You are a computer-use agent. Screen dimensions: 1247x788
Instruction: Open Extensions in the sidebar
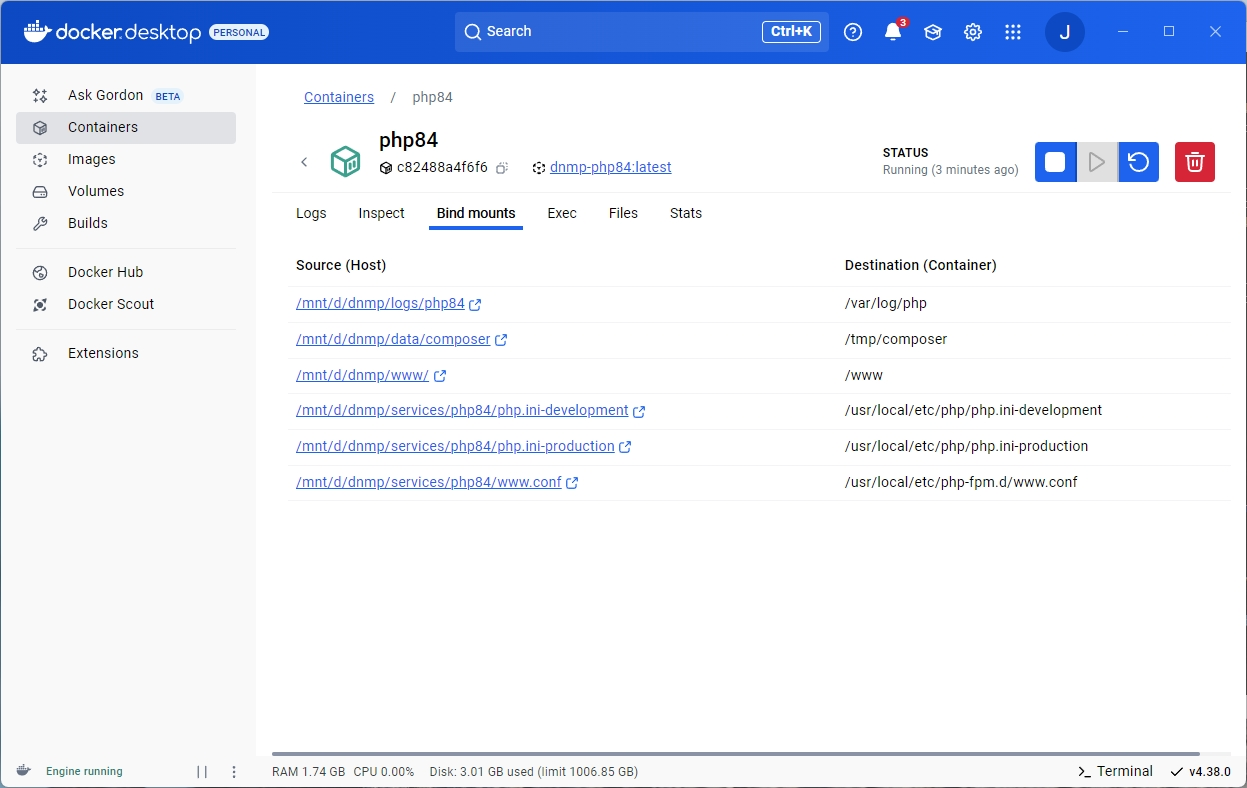(x=126, y=353)
